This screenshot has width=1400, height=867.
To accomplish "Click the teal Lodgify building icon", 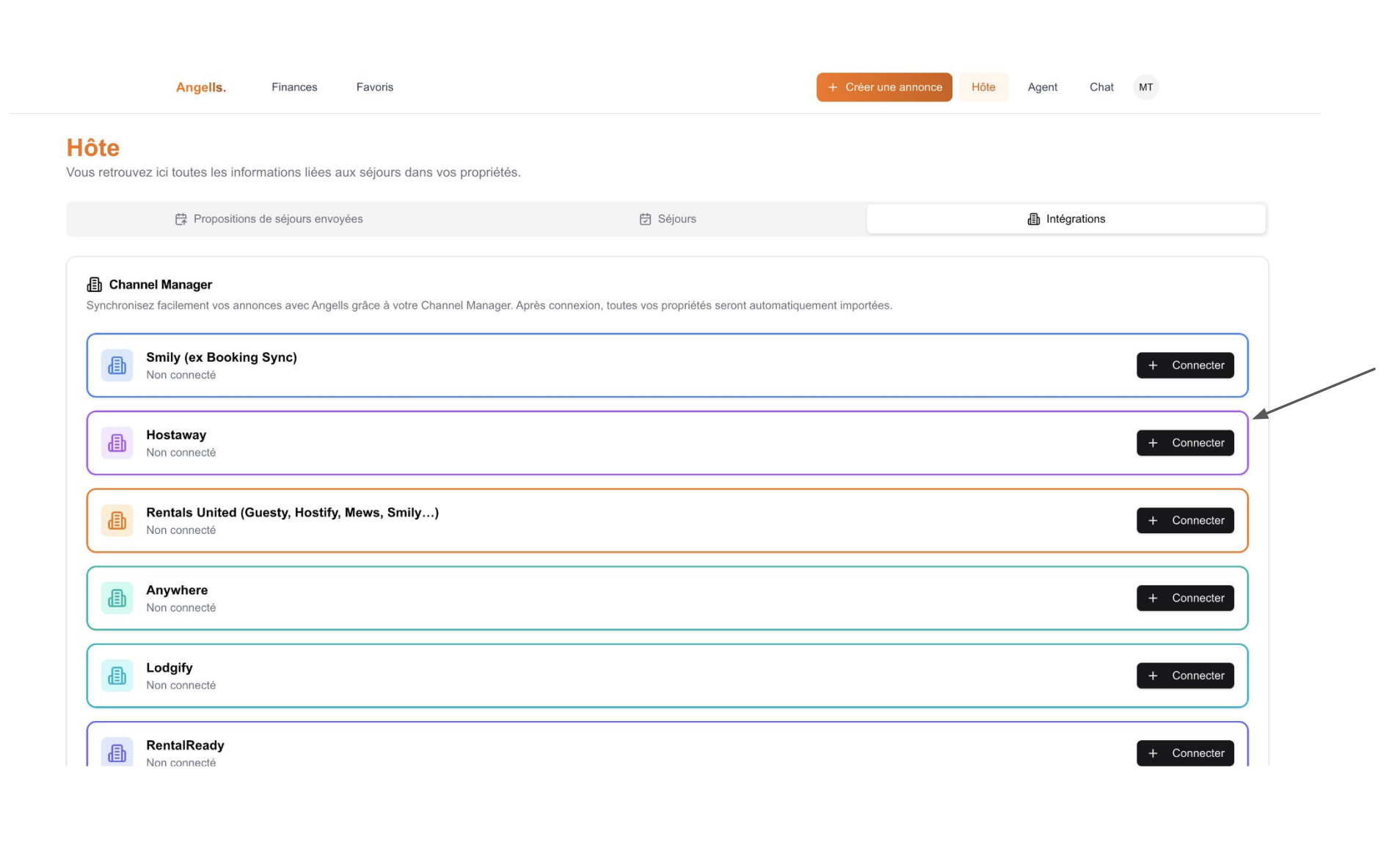I will coord(117,676).
